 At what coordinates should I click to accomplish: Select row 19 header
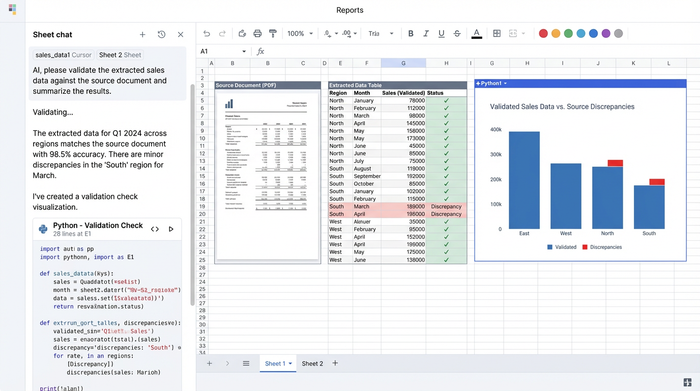pyautogui.click(x=202, y=206)
